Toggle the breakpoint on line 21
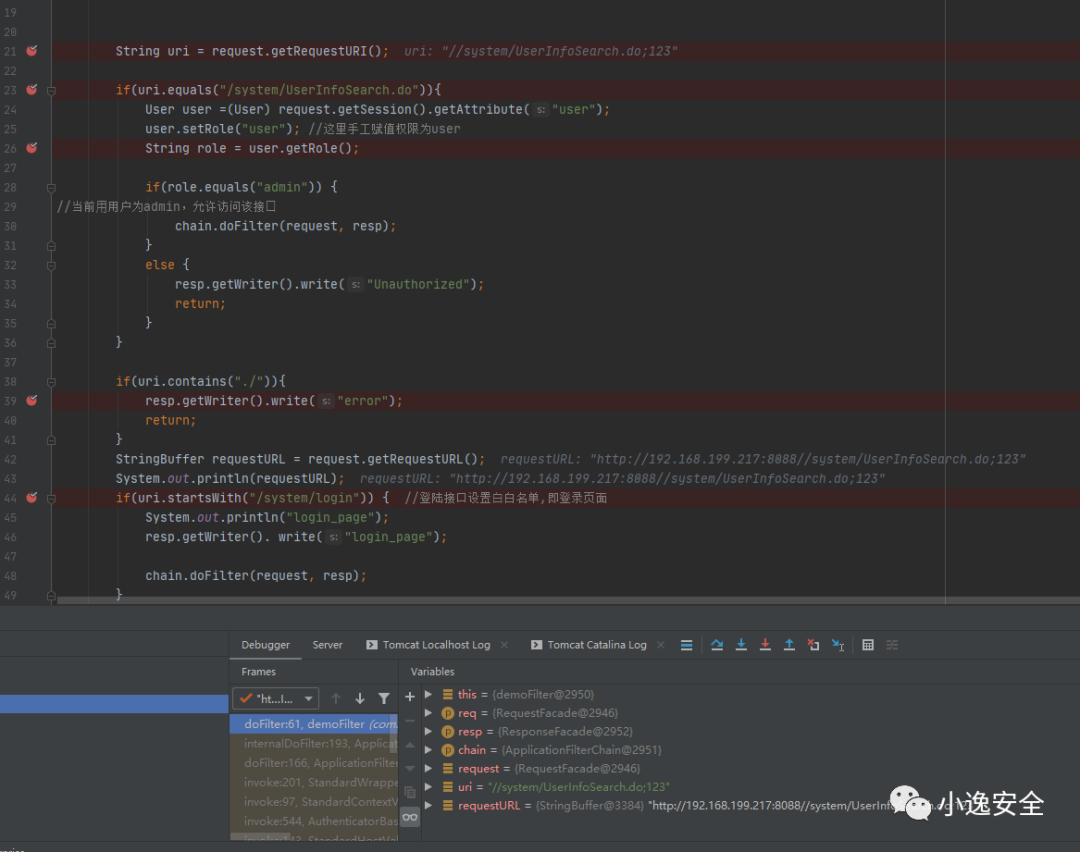The height and width of the screenshot is (852, 1080). (32, 50)
